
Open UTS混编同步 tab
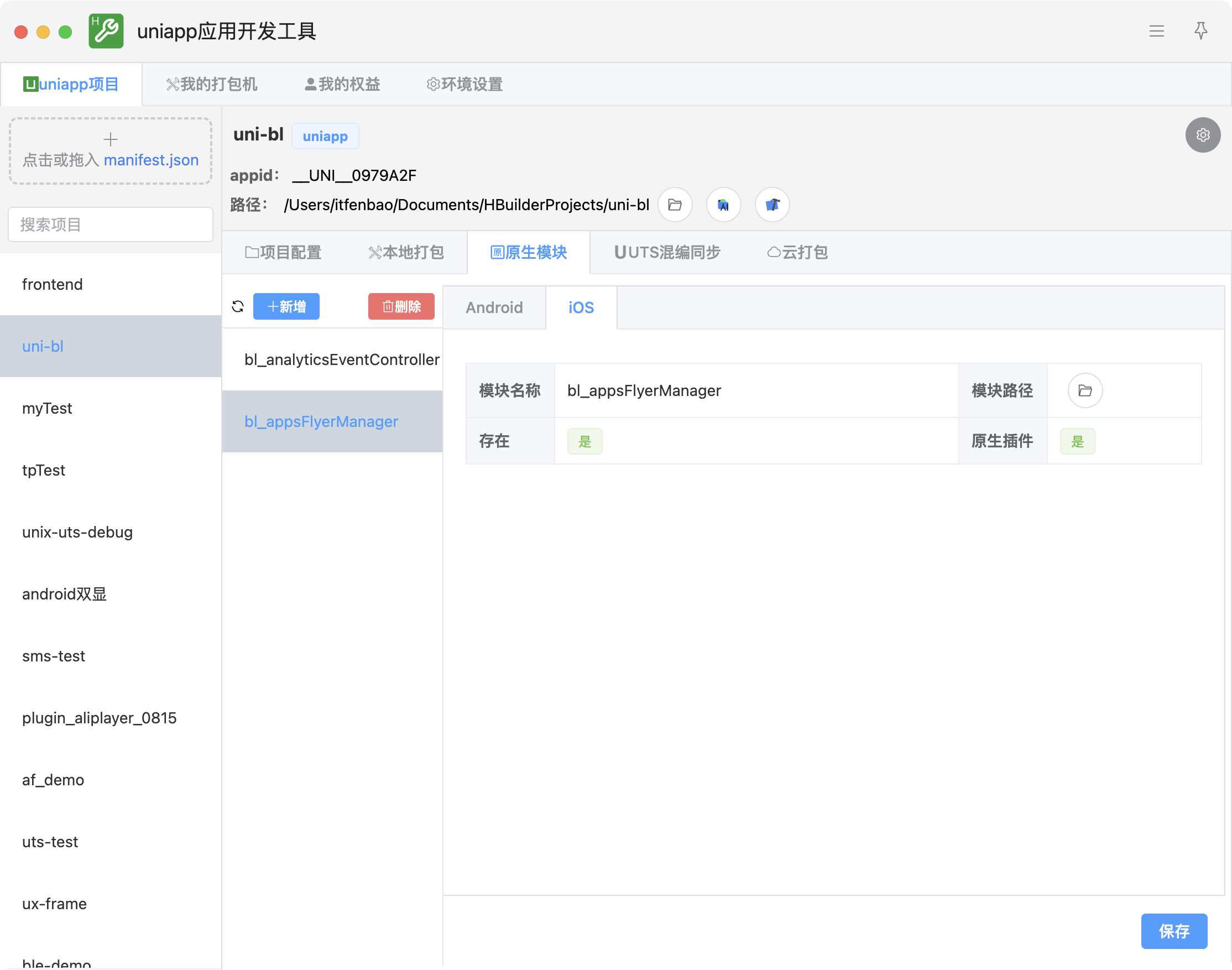tap(667, 253)
